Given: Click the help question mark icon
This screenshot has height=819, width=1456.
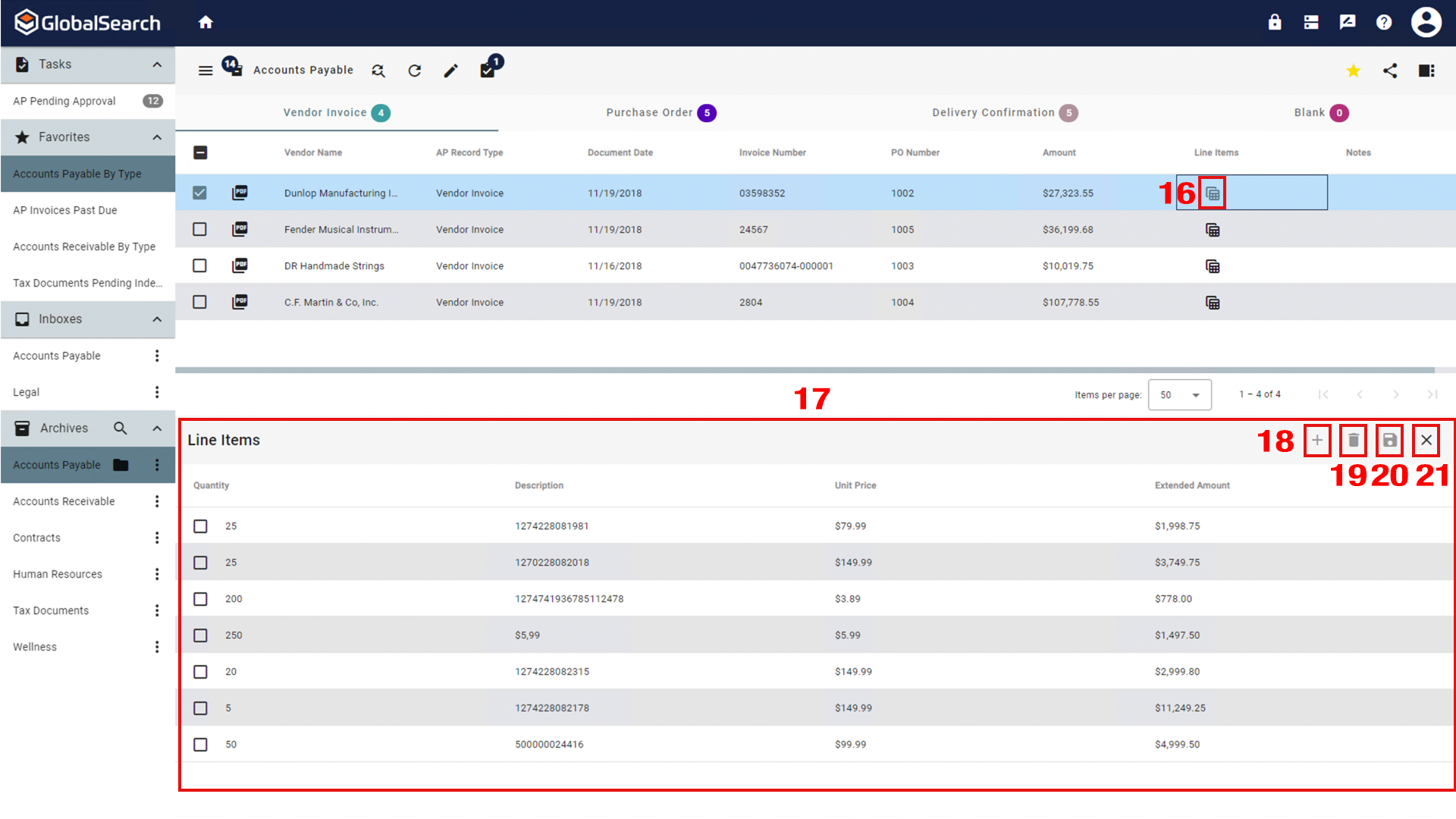Looking at the screenshot, I should [1384, 22].
